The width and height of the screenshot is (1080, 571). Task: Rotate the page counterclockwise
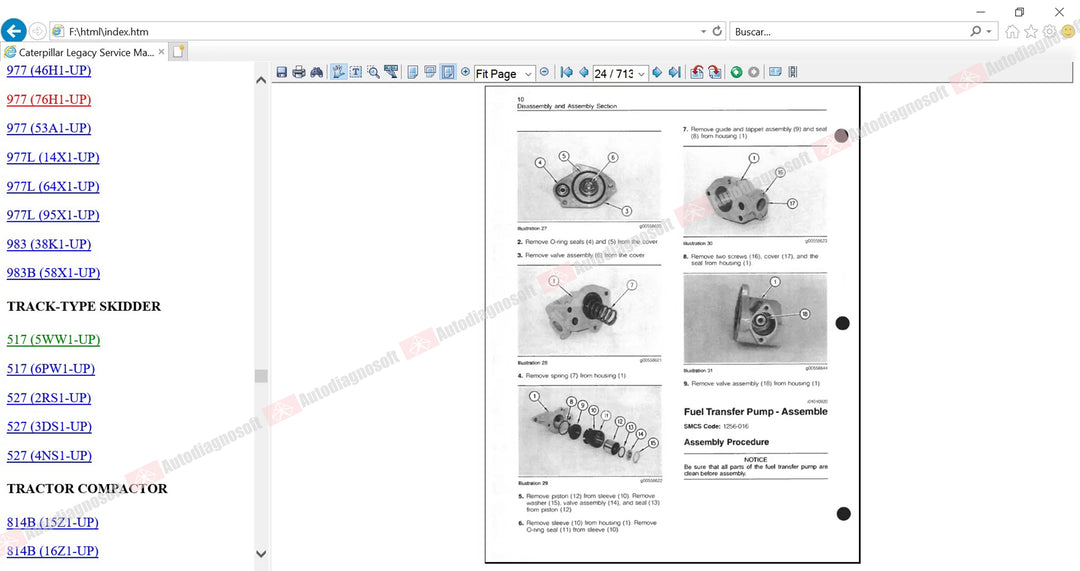point(697,72)
